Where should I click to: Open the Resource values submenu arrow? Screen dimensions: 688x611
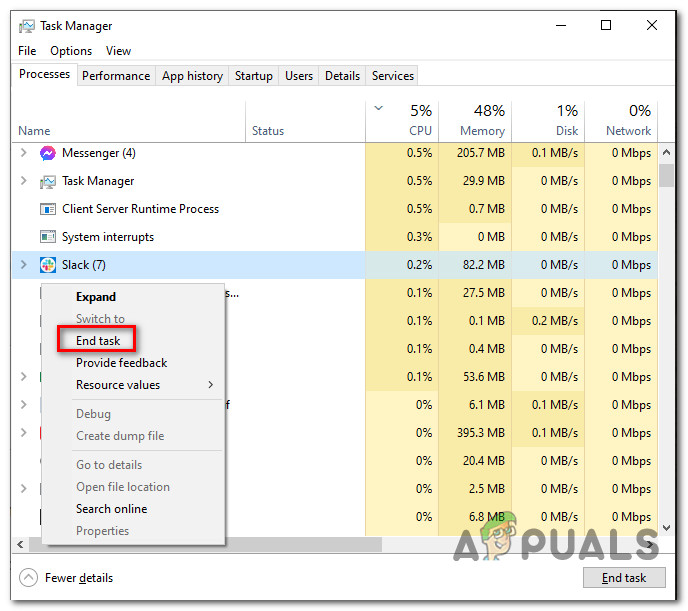click(x=211, y=385)
